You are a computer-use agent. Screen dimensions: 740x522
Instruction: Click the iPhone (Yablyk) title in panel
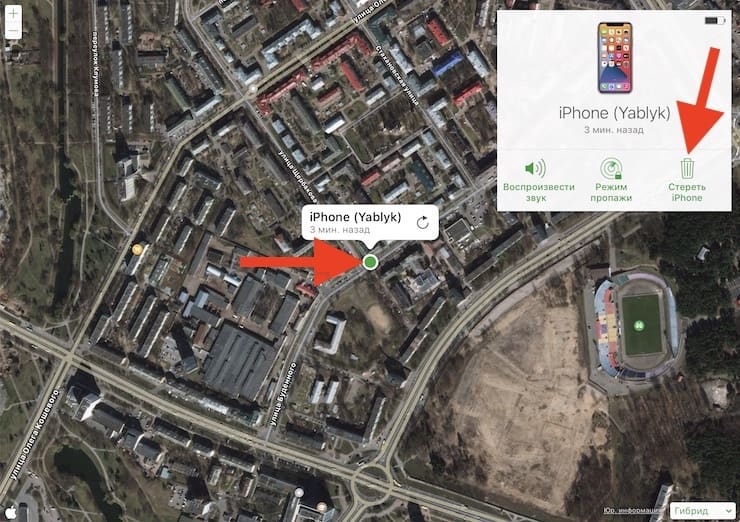click(614, 113)
